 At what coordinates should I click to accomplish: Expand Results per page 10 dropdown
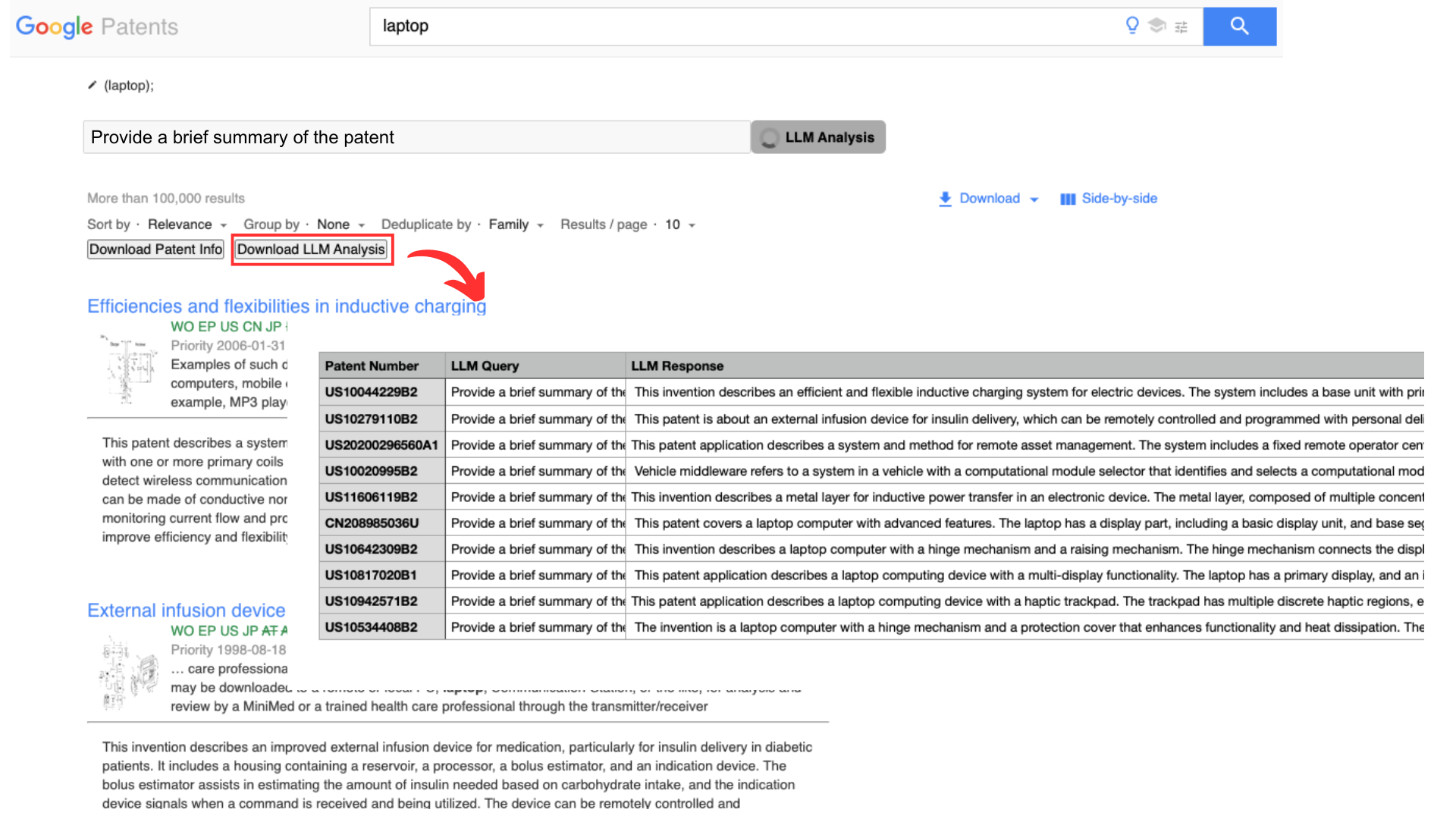pos(680,224)
